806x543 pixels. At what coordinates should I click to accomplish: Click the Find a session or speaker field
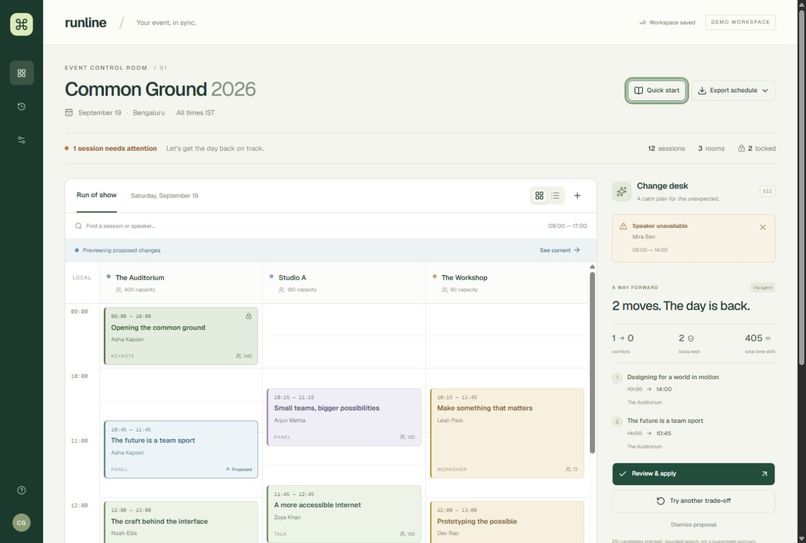(x=308, y=226)
